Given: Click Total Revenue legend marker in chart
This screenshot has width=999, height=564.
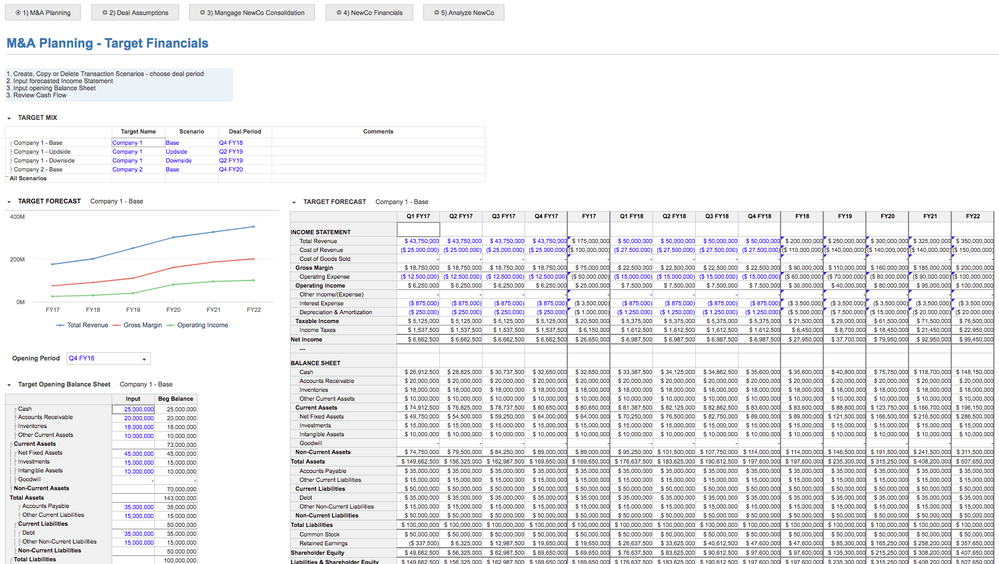Looking at the screenshot, I should 59,325.
